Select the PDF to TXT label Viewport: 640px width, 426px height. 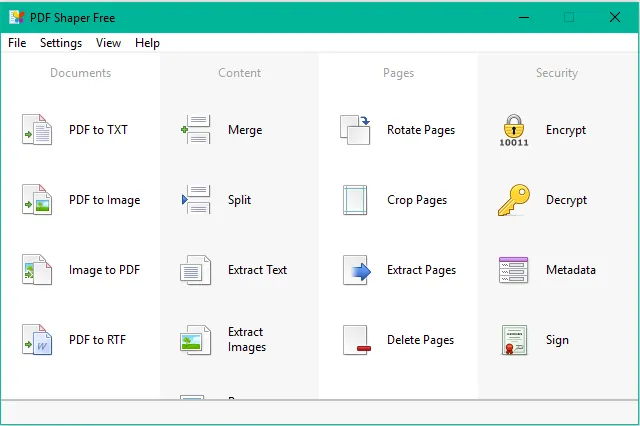[x=98, y=130]
